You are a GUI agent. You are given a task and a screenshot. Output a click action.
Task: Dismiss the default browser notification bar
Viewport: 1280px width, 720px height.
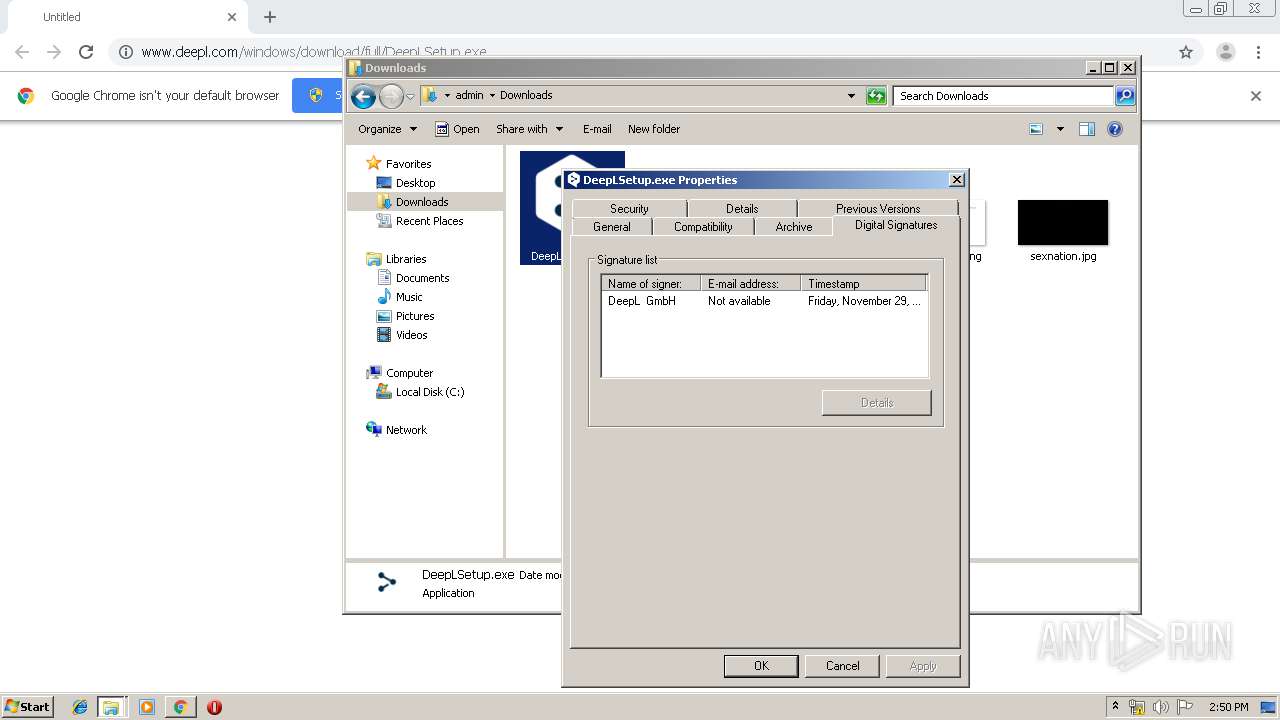pos(1256,96)
